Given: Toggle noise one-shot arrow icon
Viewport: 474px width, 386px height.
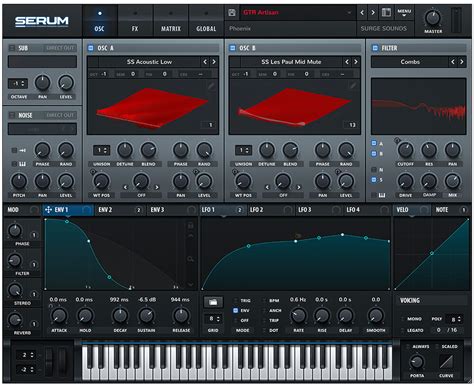Looking at the screenshot, I should [22, 150].
